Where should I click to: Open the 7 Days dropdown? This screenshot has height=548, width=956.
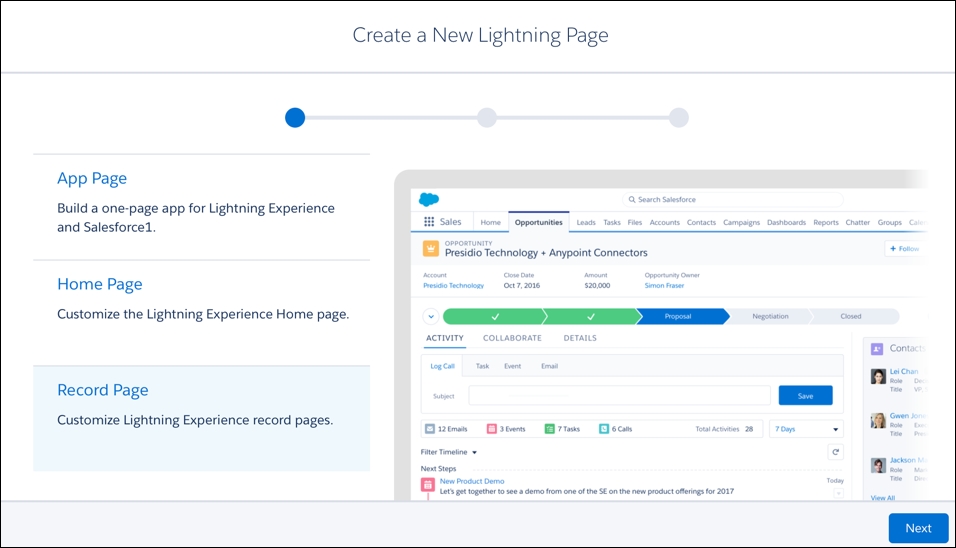coord(806,429)
